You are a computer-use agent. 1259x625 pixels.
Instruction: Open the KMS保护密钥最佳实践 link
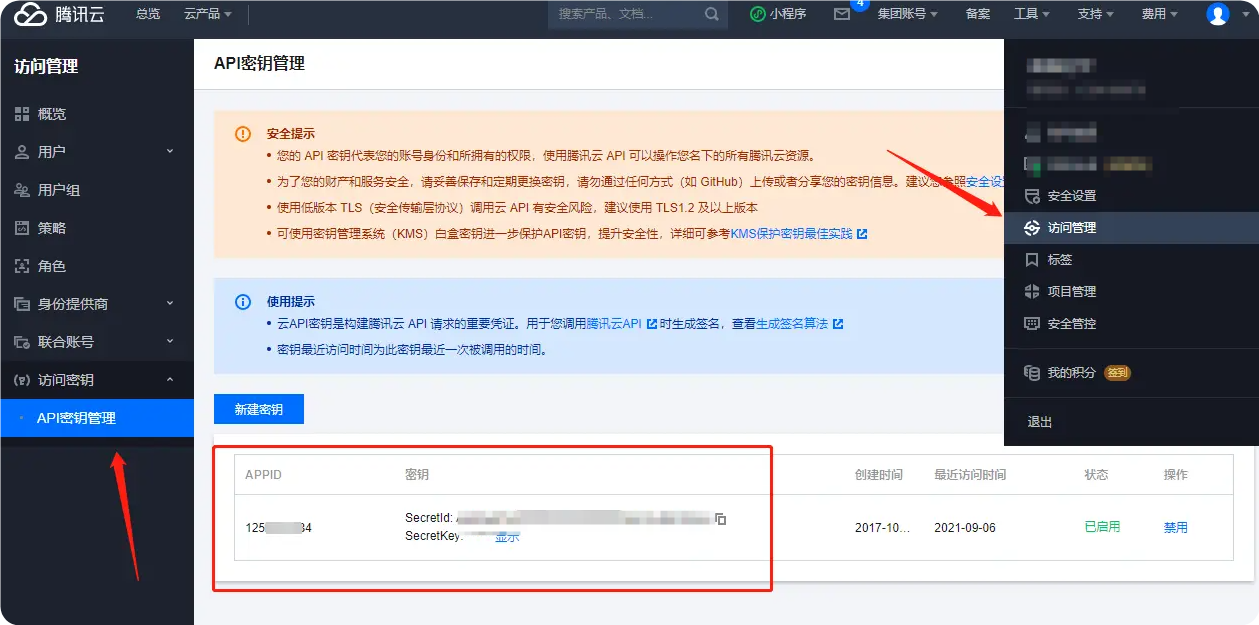pyautogui.click(x=798, y=234)
